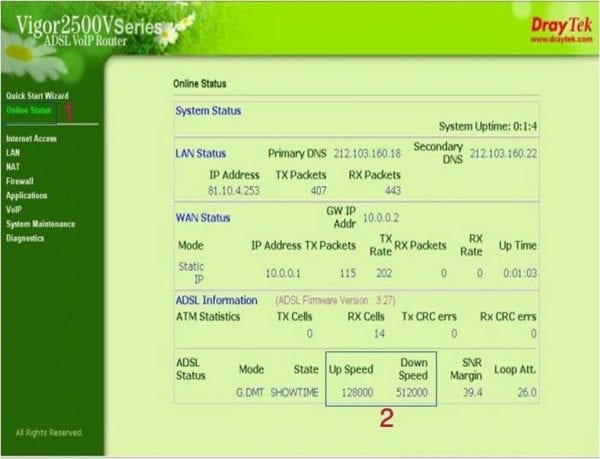The image size is (600, 459).
Task: Open Quick Start Wizard
Action: coord(34,96)
